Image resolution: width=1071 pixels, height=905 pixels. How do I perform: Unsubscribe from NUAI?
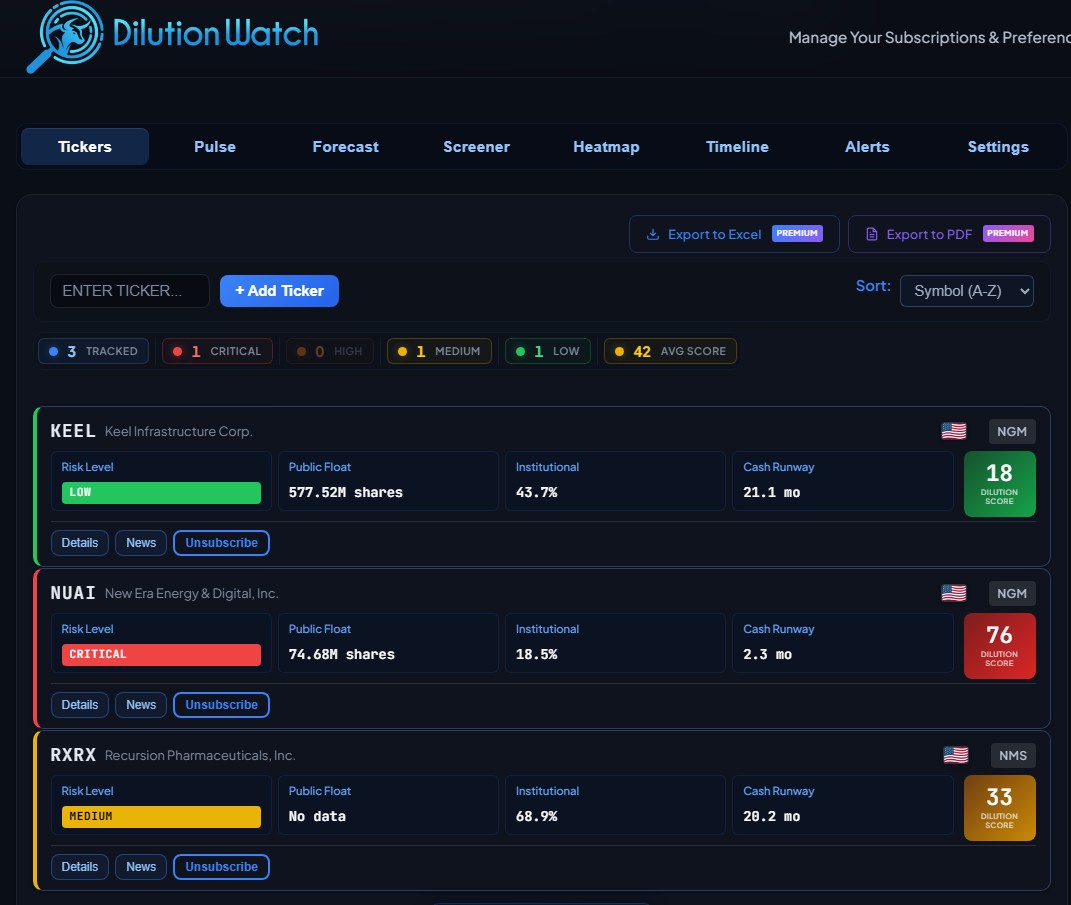[x=221, y=705]
